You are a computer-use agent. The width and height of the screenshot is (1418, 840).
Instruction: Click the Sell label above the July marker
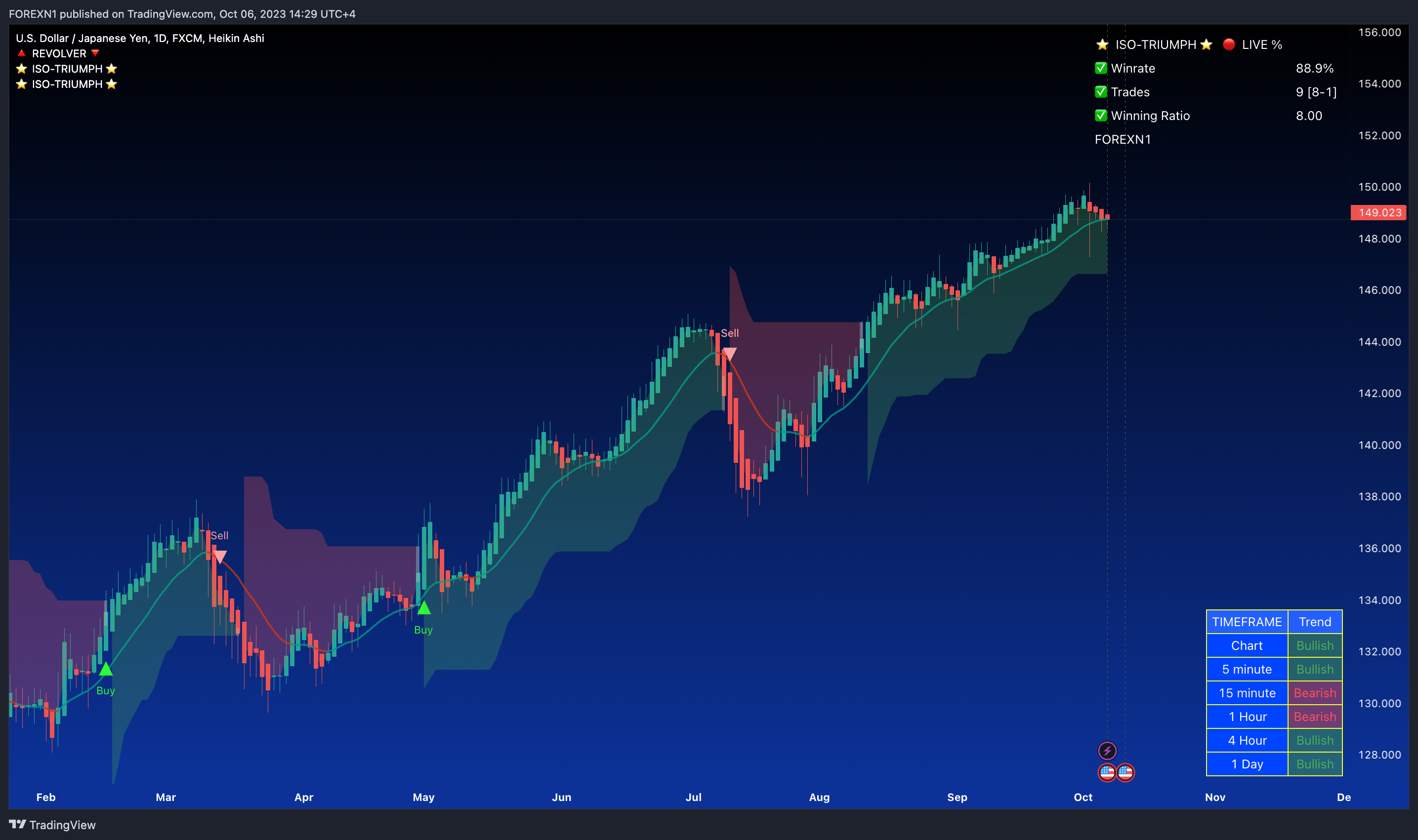tap(730, 333)
